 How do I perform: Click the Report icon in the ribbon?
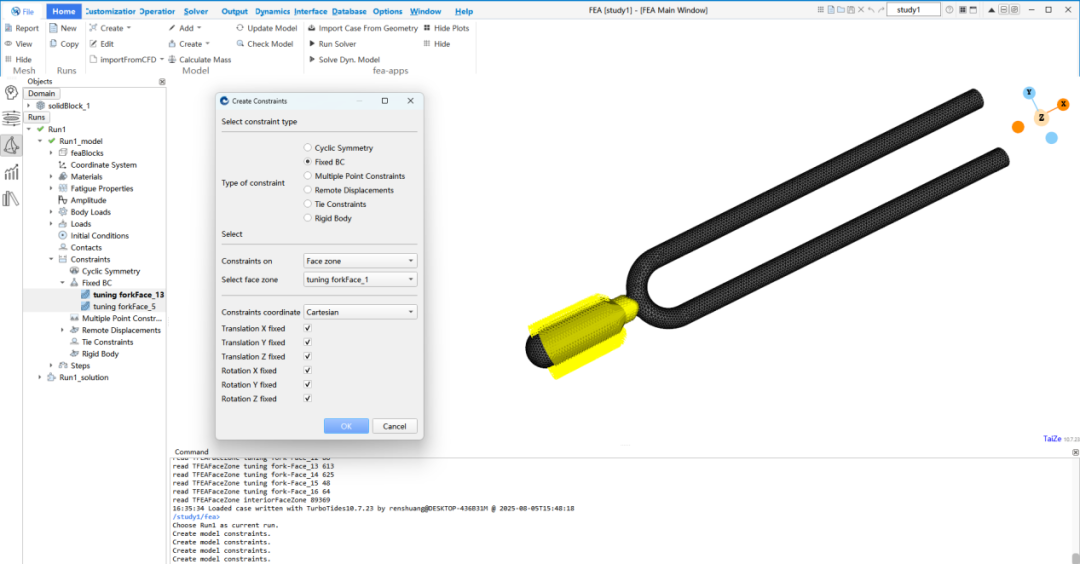point(8,28)
